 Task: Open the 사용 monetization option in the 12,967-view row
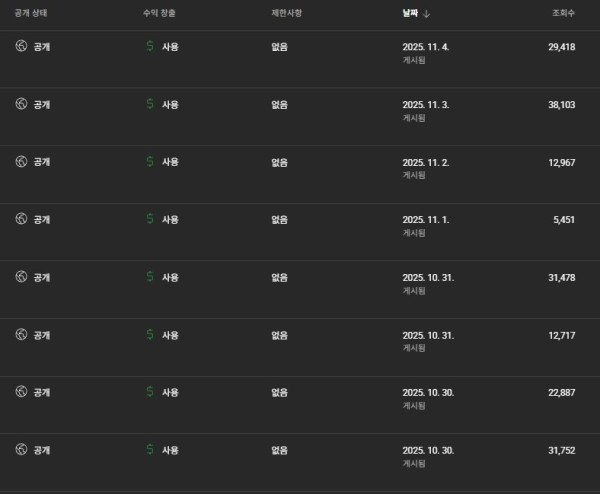point(170,162)
